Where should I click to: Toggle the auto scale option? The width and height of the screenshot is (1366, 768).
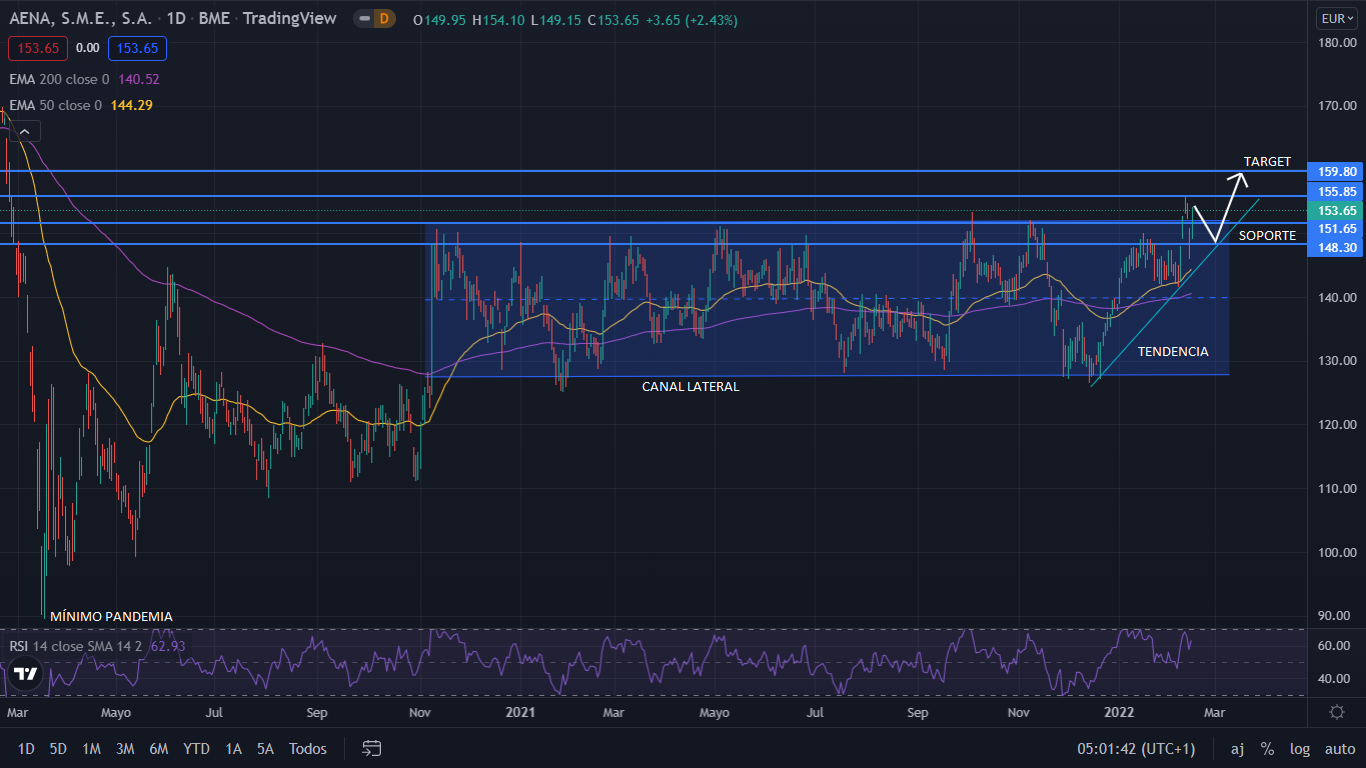point(1339,748)
